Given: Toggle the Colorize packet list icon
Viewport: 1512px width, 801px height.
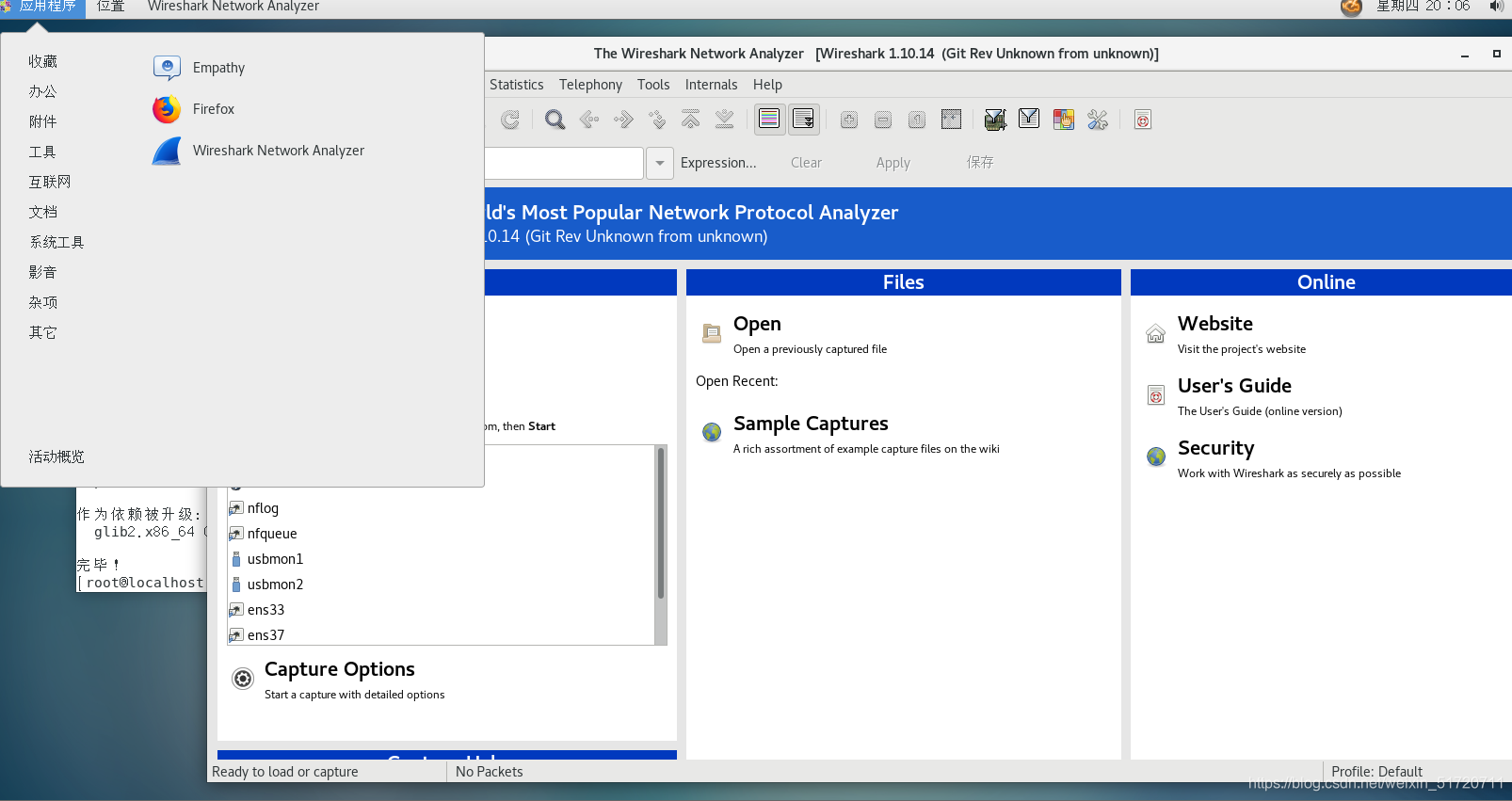Looking at the screenshot, I should tap(769, 120).
